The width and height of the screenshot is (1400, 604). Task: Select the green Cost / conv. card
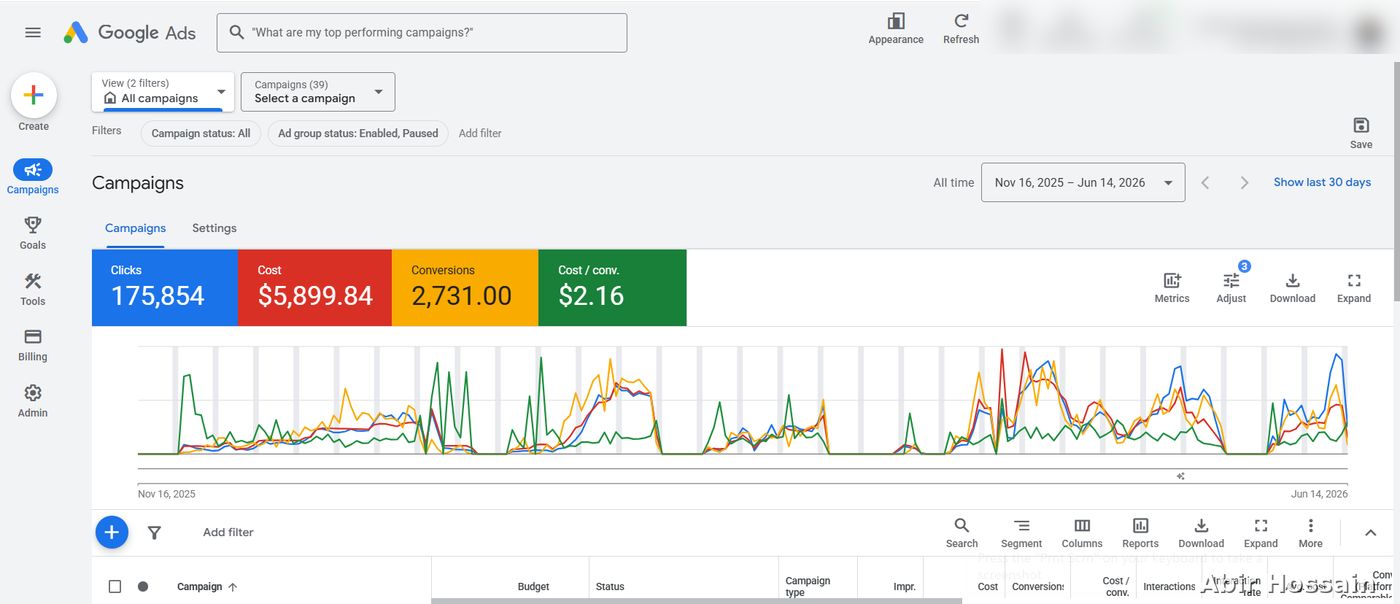pos(612,288)
